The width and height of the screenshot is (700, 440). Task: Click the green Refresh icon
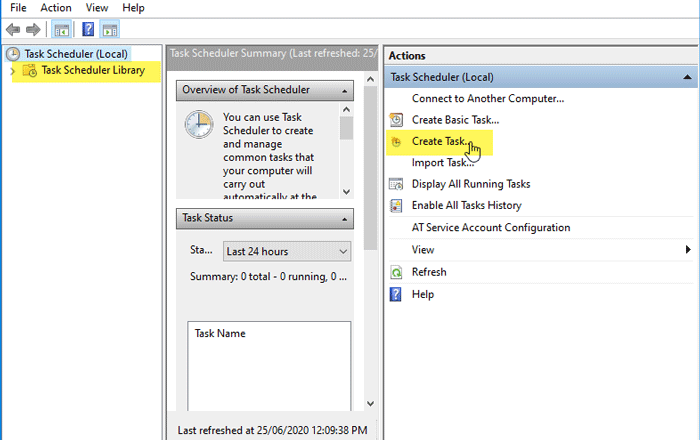point(396,272)
